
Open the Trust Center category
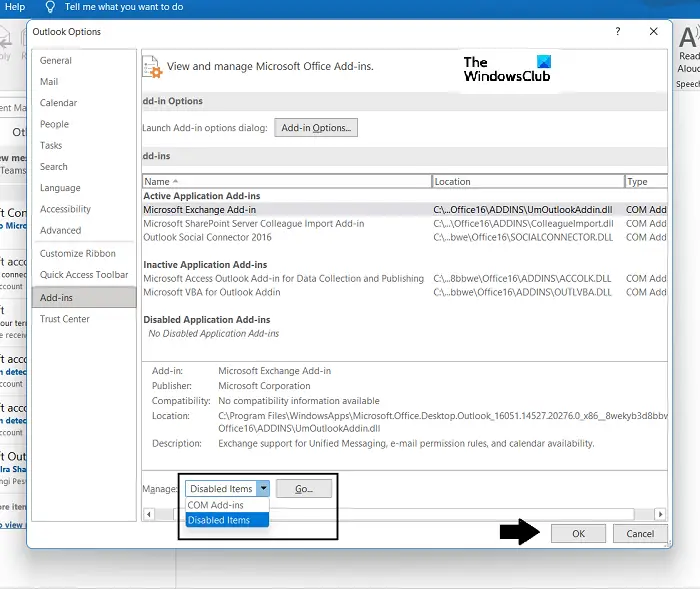(65, 319)
